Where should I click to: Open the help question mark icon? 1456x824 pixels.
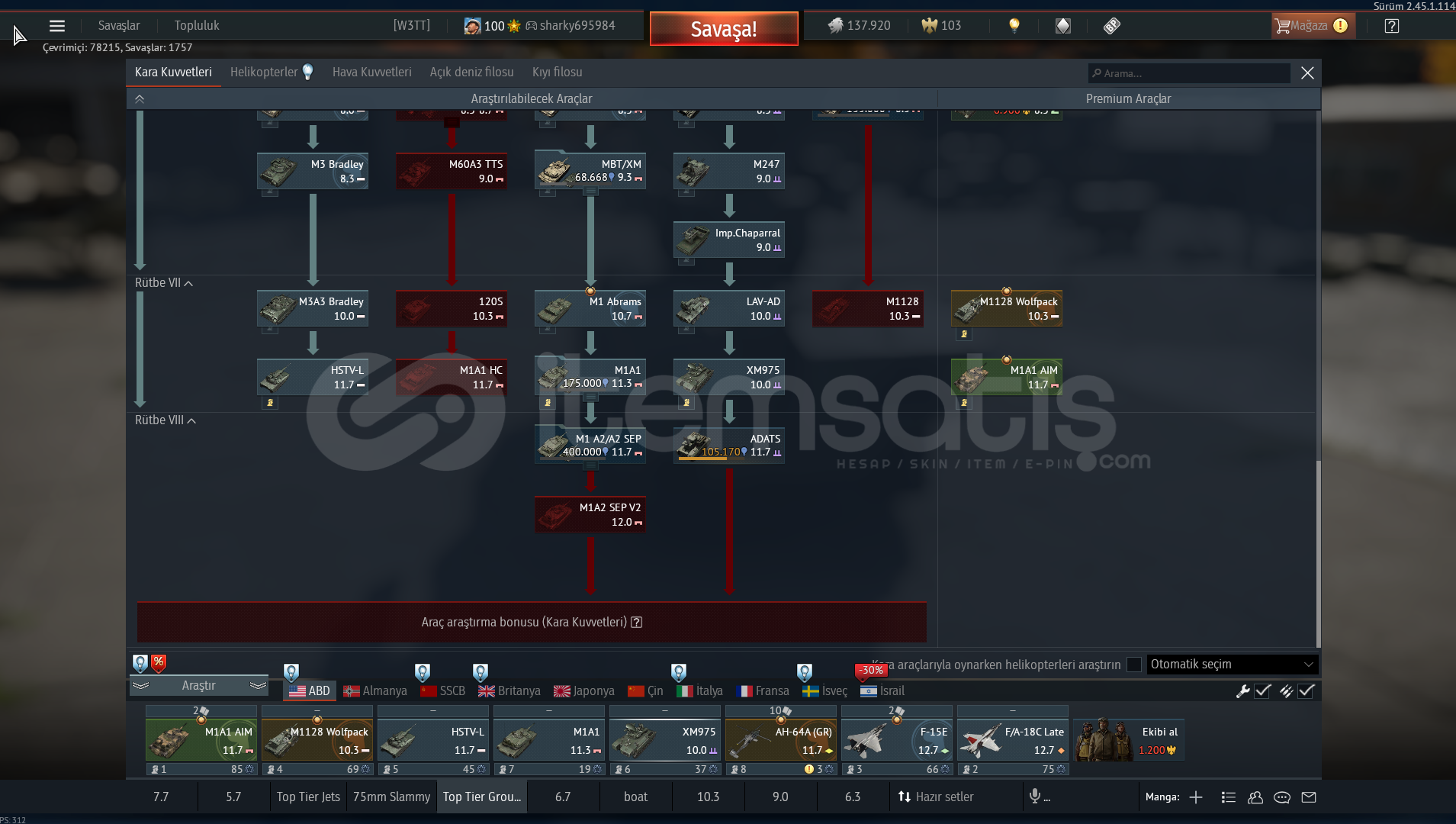(1391, 26)
